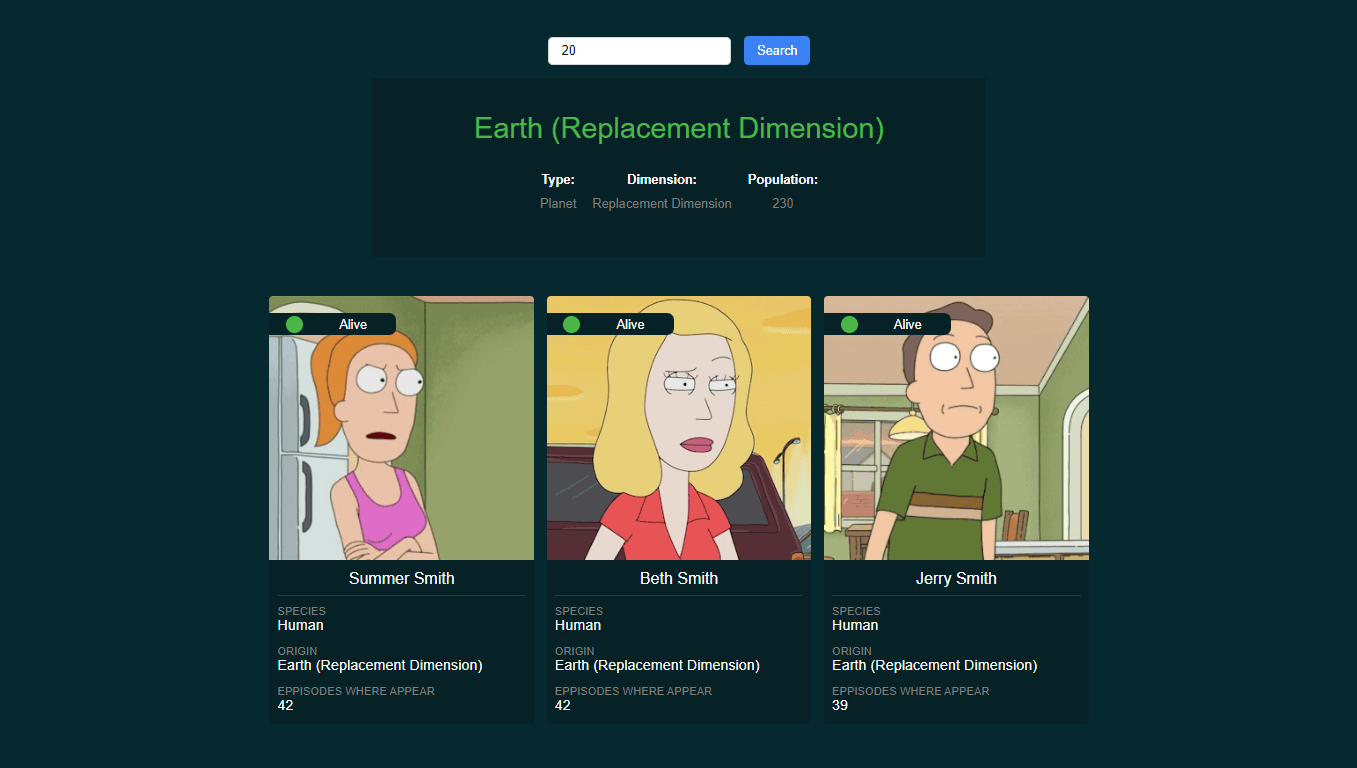Screen dimensions: 1357x768
Task: Open Summer Smith's portrait image
Action: click(400, 427)
